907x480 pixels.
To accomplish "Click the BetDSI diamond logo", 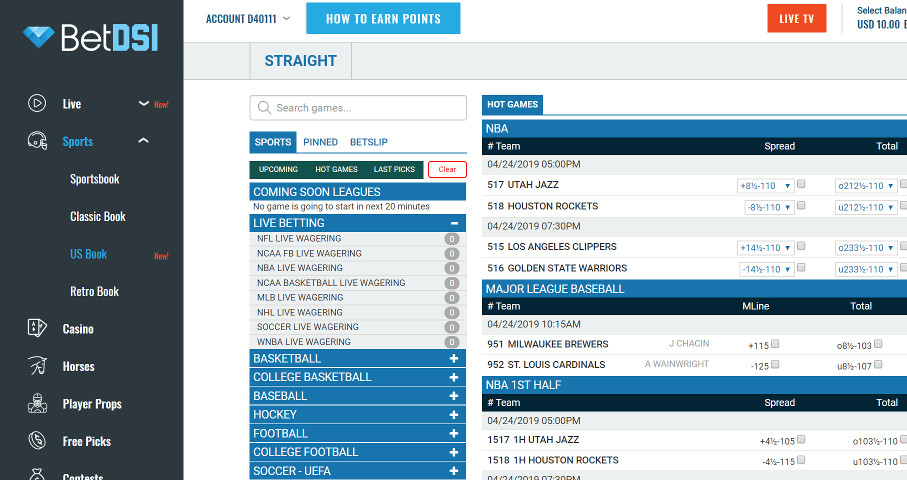I will (x=38, y=36).
